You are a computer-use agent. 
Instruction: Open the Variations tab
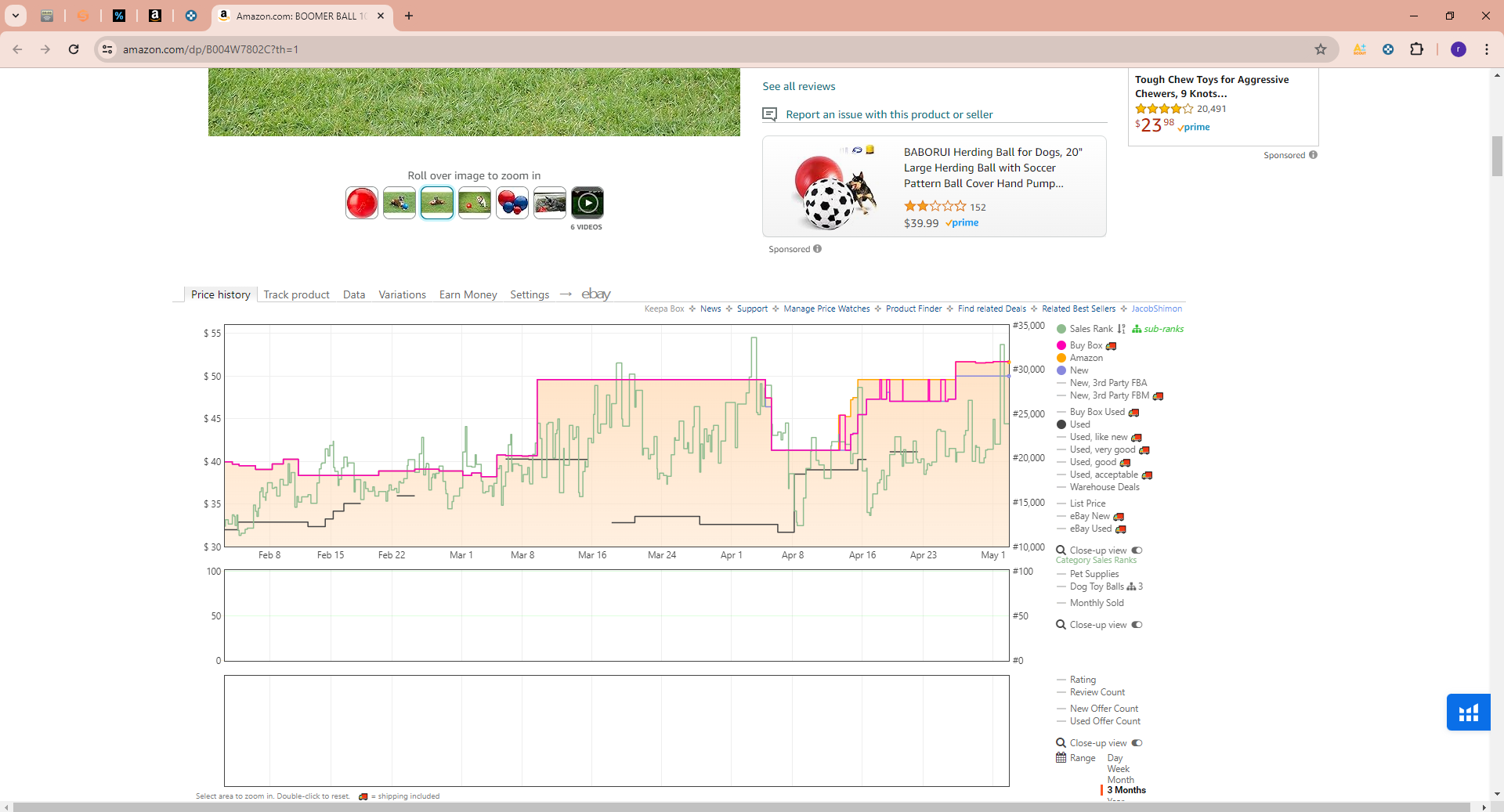(x=403, y=294)
